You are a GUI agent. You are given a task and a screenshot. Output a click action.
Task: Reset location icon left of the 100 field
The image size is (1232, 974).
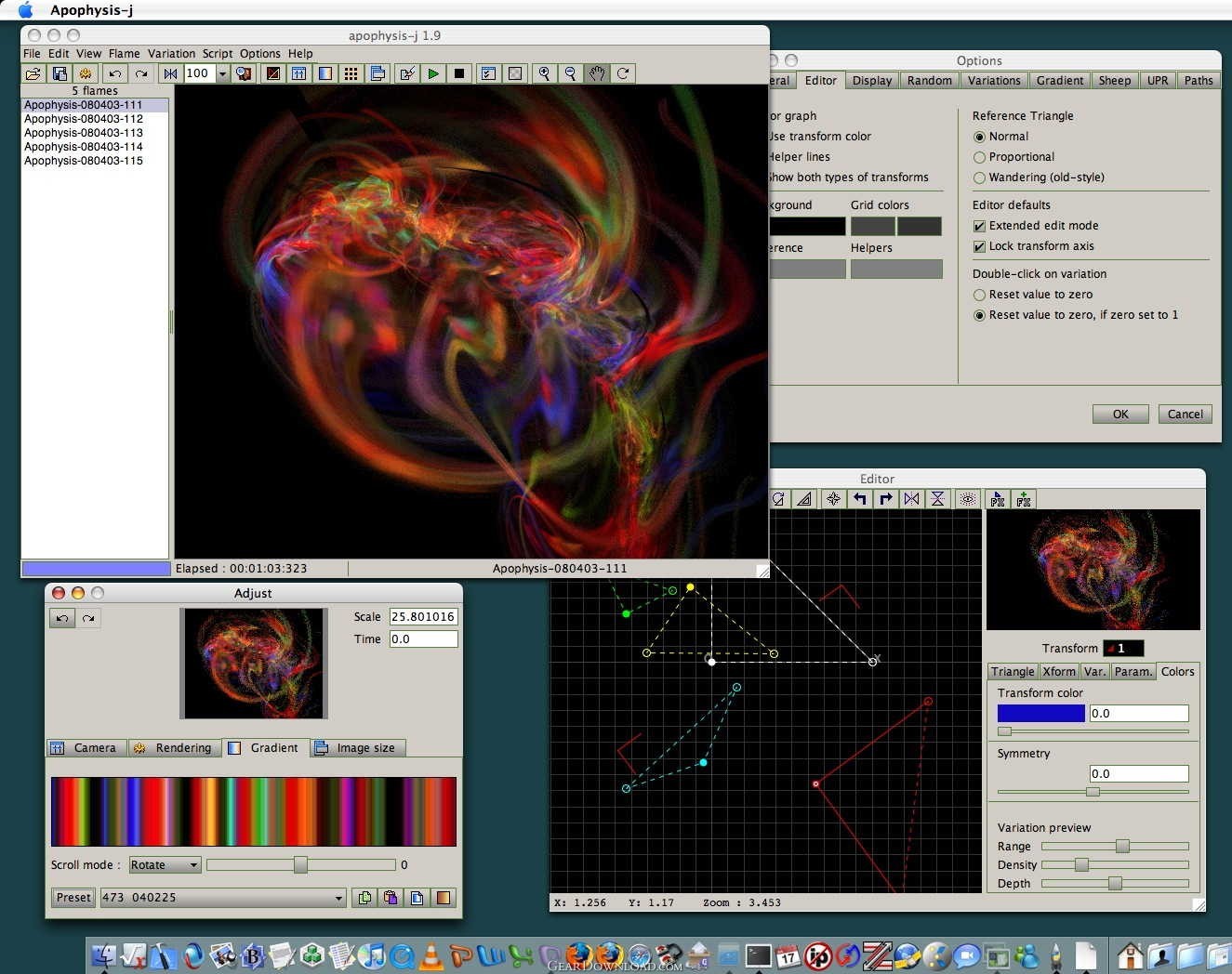[x=170, y=73]
